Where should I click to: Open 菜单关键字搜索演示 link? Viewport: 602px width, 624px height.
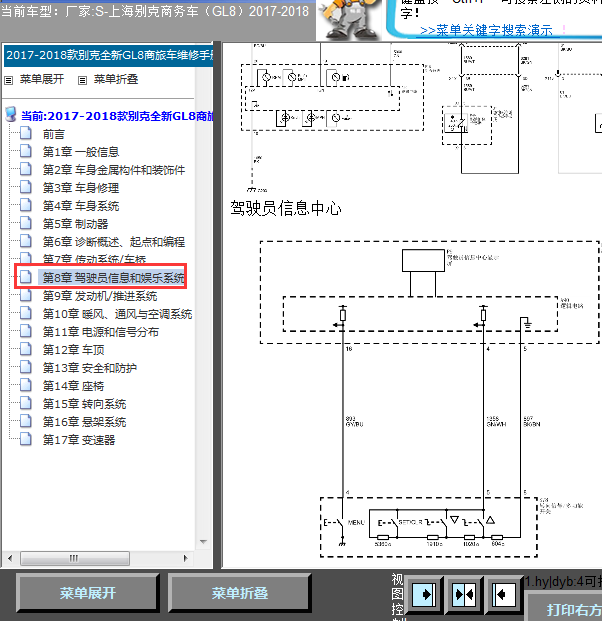tap(486, 30)
